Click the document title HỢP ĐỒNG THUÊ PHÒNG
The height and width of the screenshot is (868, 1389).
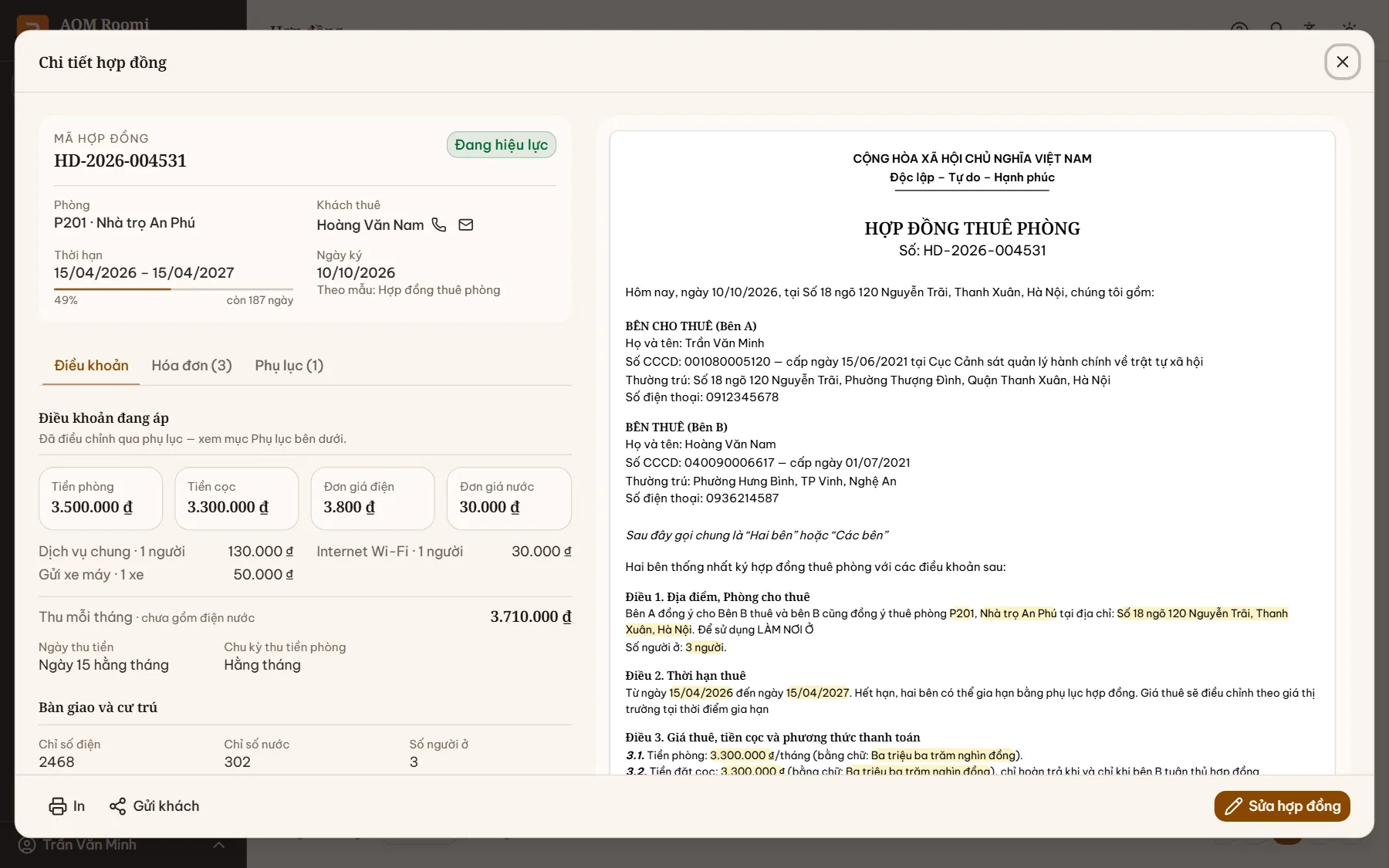[x=972, y=228]
